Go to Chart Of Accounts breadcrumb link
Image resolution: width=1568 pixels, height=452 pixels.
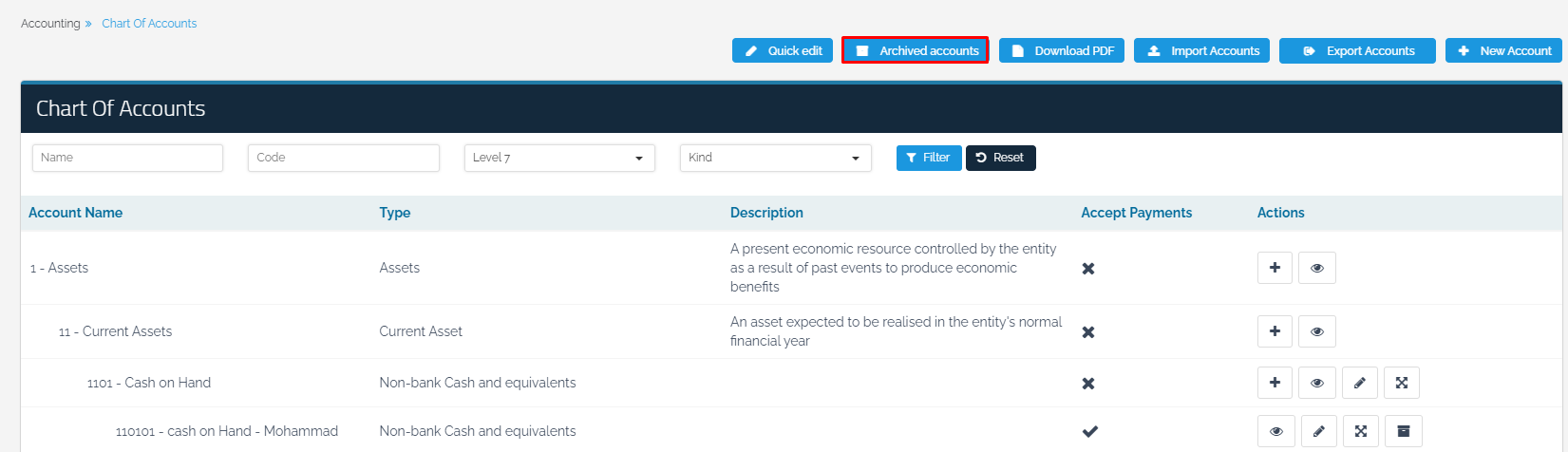coord(149,24)
